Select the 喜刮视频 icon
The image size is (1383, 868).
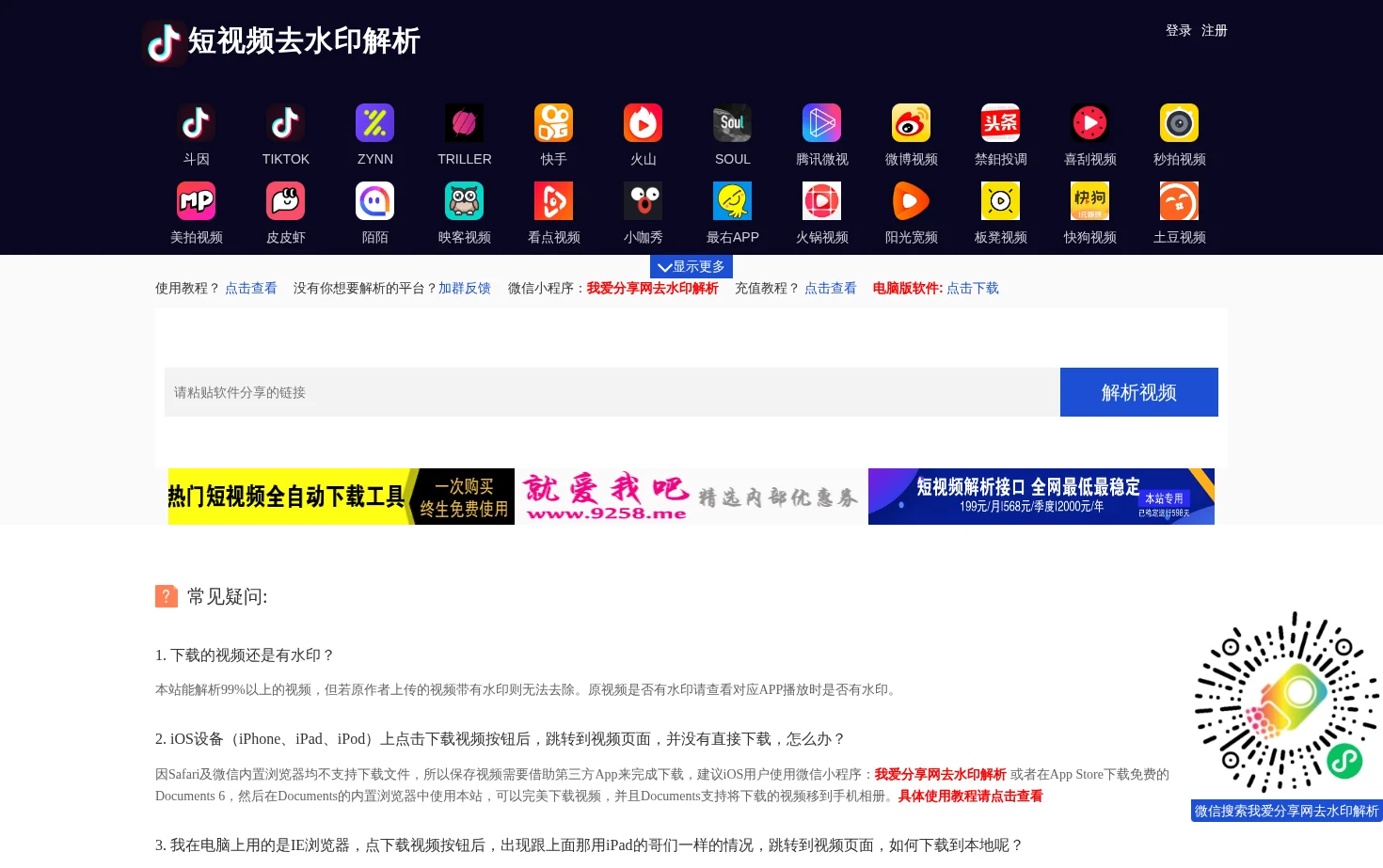[x=1089, y=123]
